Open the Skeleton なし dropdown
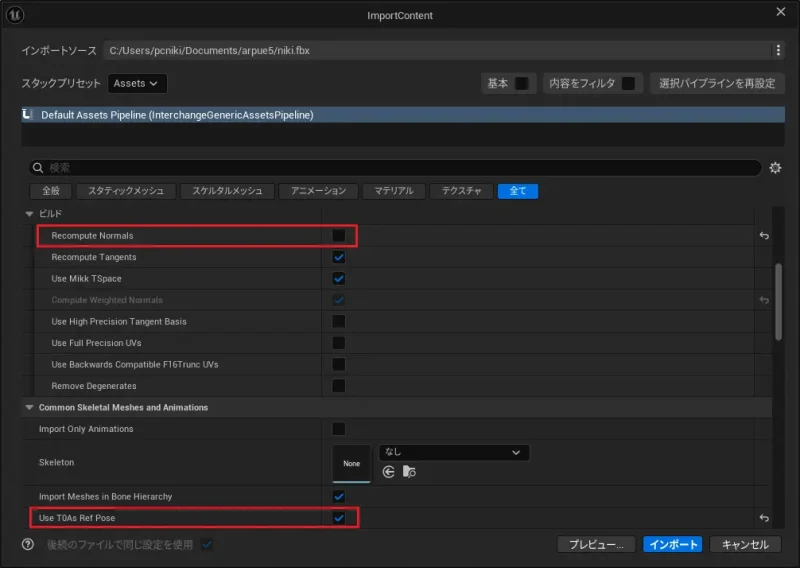This screenshot has width=800, height=568. pos(454,452)
